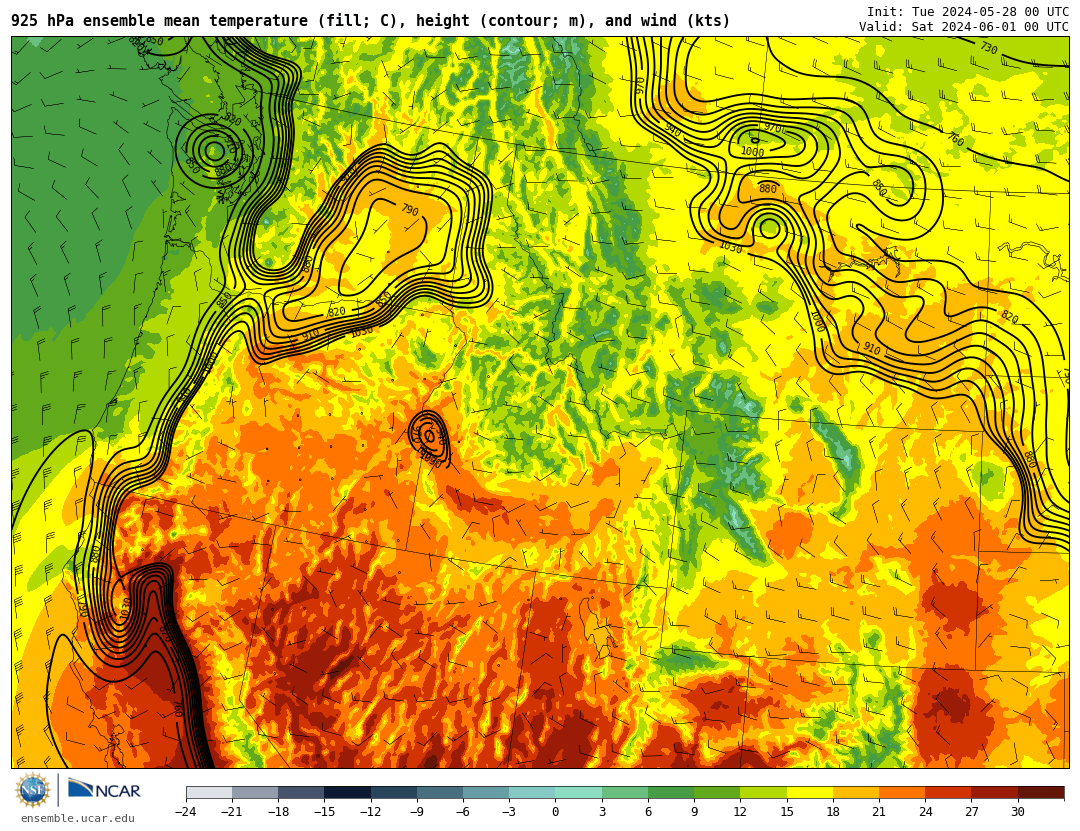
Task: Pick the colorbar swatch between −18 and −15
Action: 302,792
